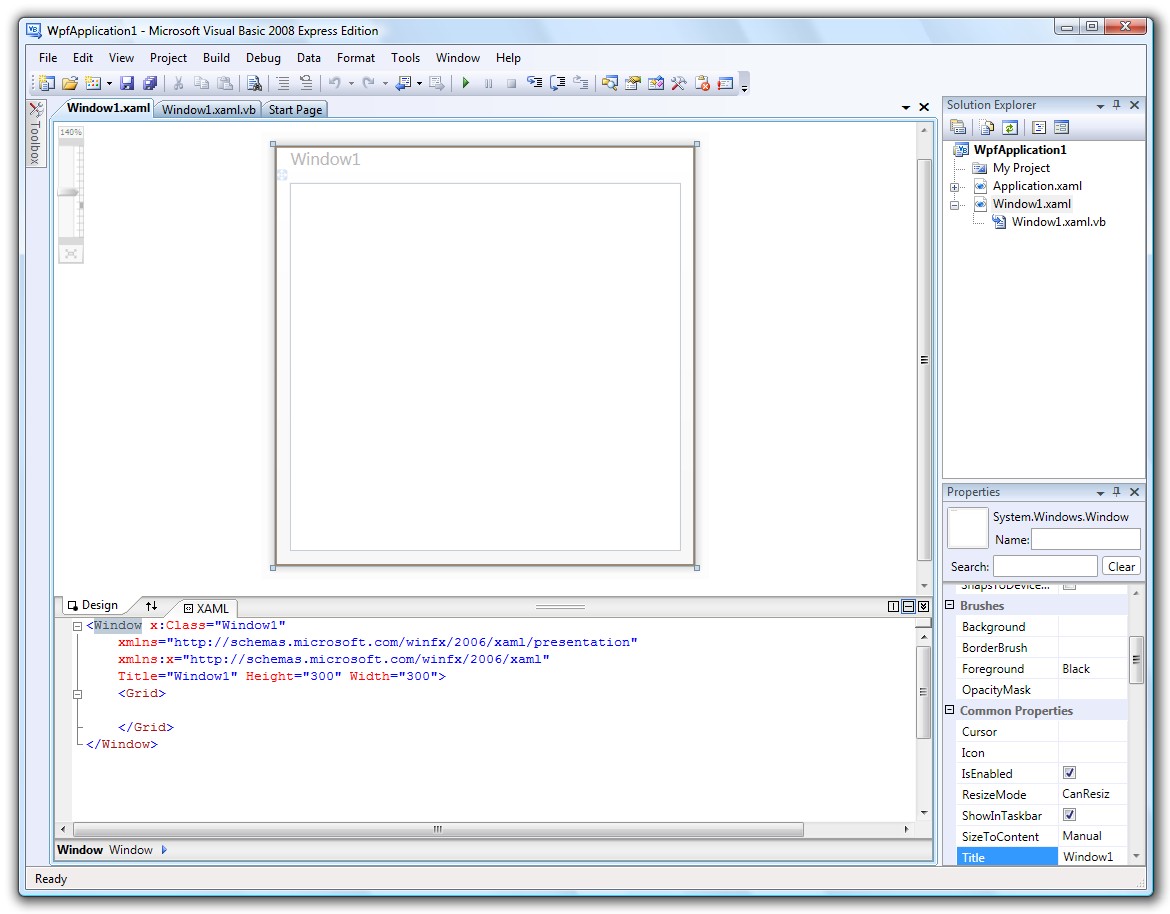1170x914 pixels.
Task: Click the Open File folder icon
Action: click(70, 84)
